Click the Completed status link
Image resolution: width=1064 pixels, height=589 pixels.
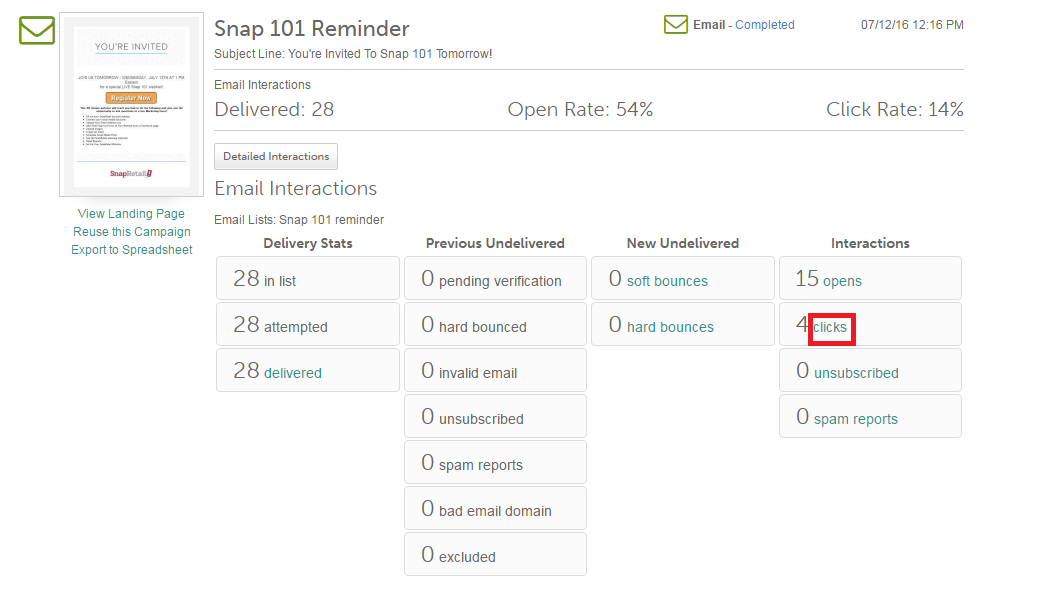coord(764,25)
